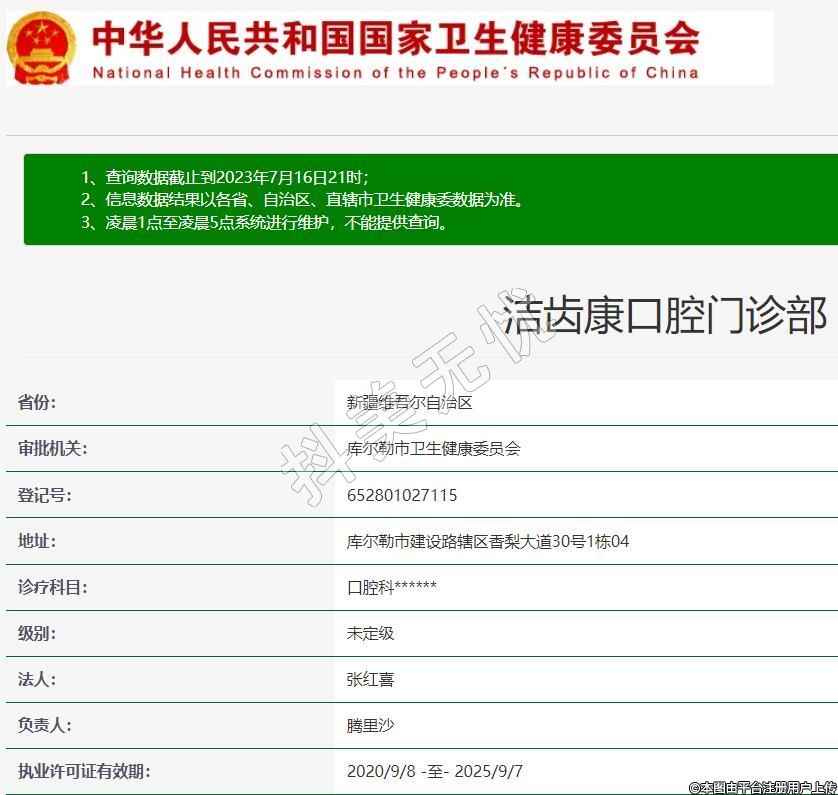
Task: Select the license validity dates 2020/9/8 -至- 2025/9/7
Action: tap(435, 771)
